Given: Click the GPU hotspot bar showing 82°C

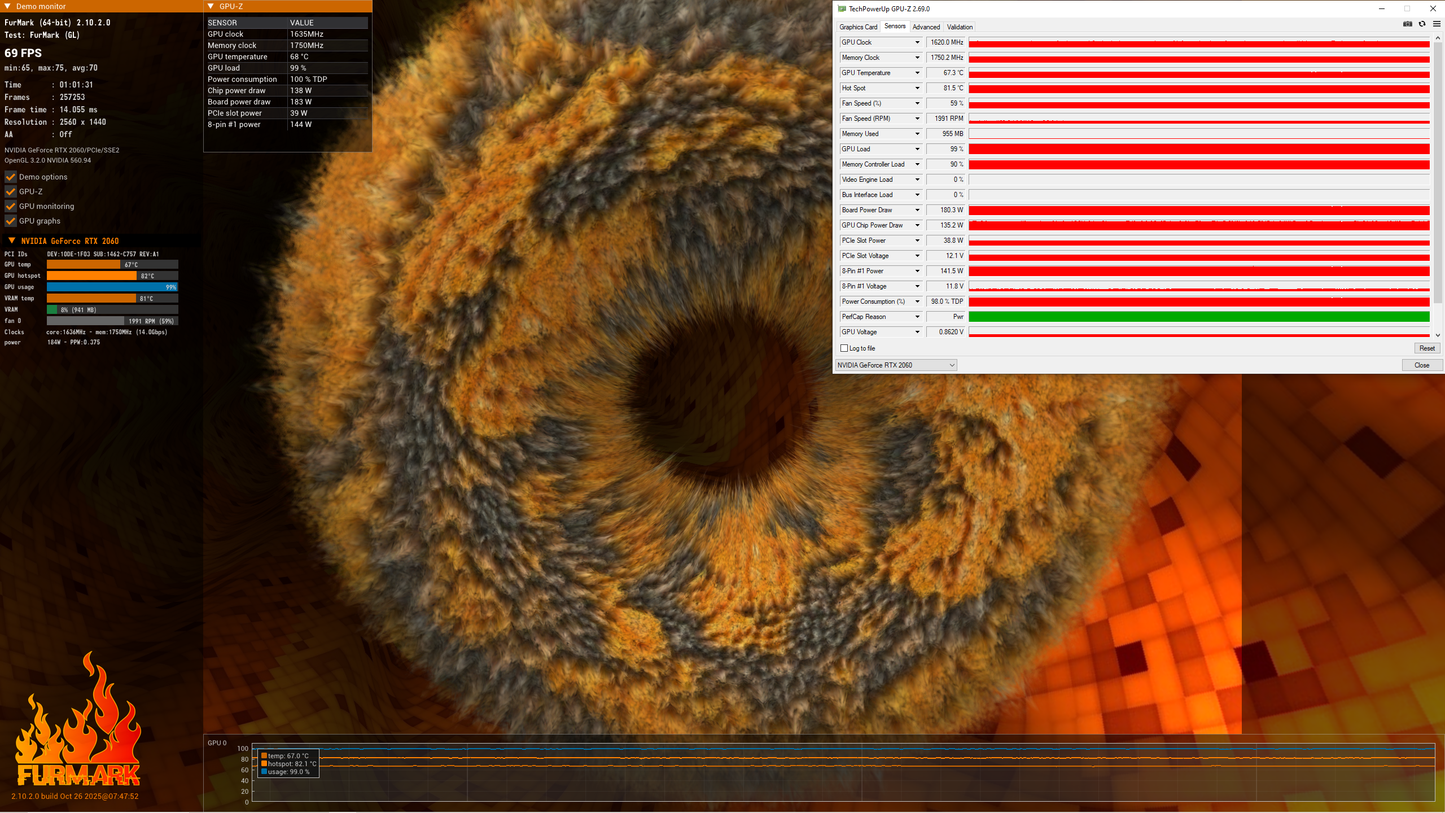Looking at the screenshot, I should 113,276.
